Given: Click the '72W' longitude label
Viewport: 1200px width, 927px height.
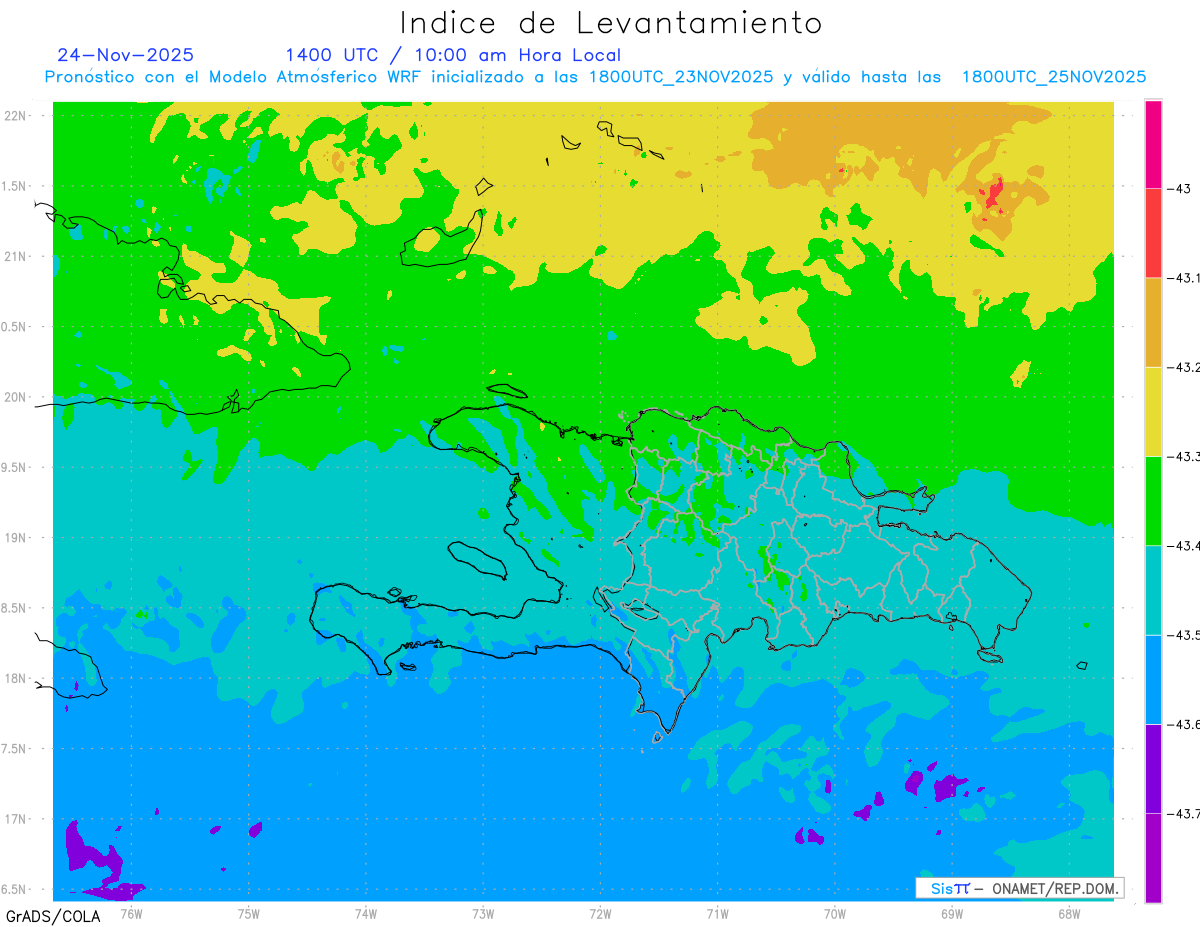Looking at the screenshot, I should pos(600,913).
